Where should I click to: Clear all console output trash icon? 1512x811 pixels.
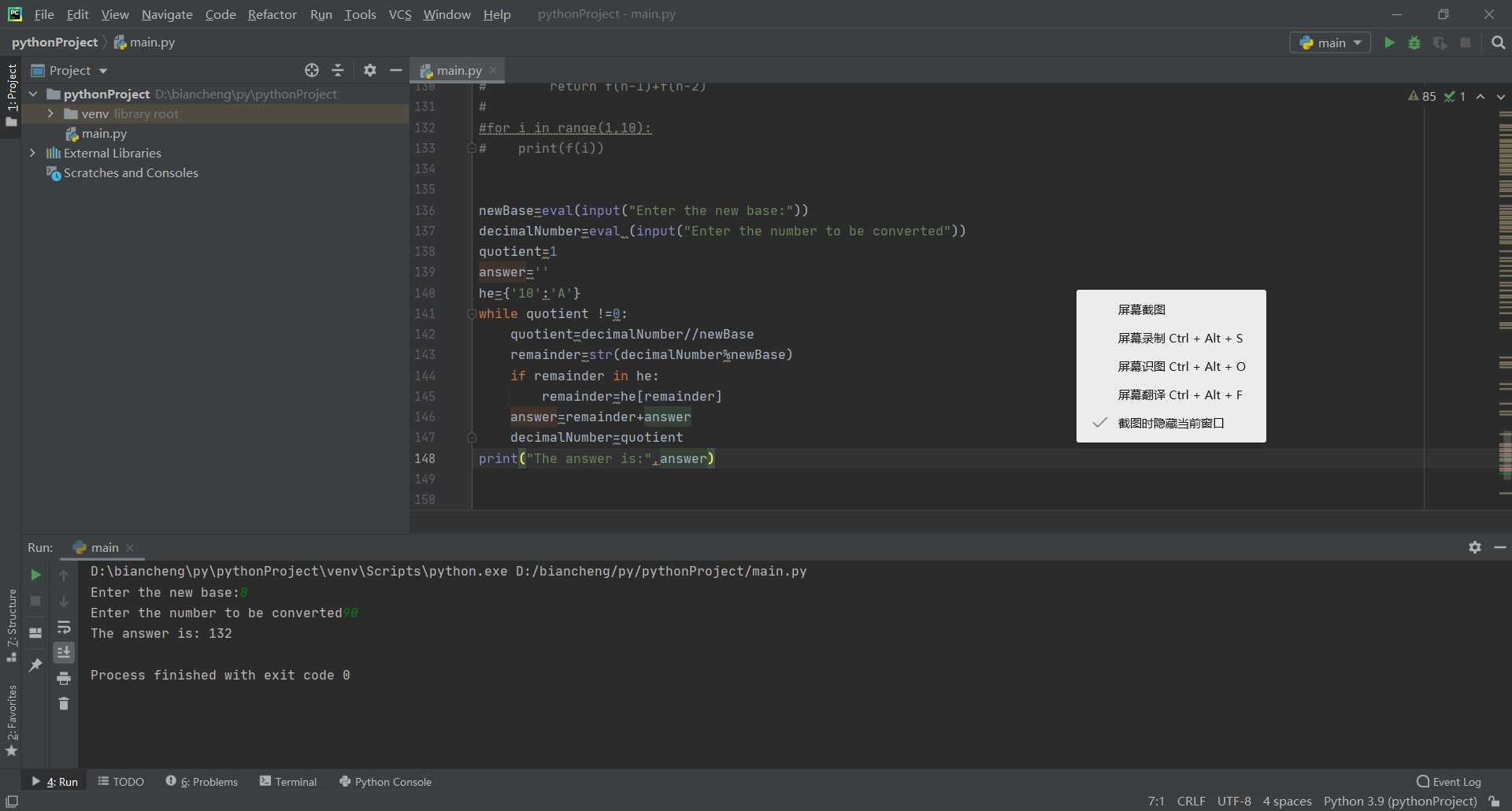(x=64, y=703)
